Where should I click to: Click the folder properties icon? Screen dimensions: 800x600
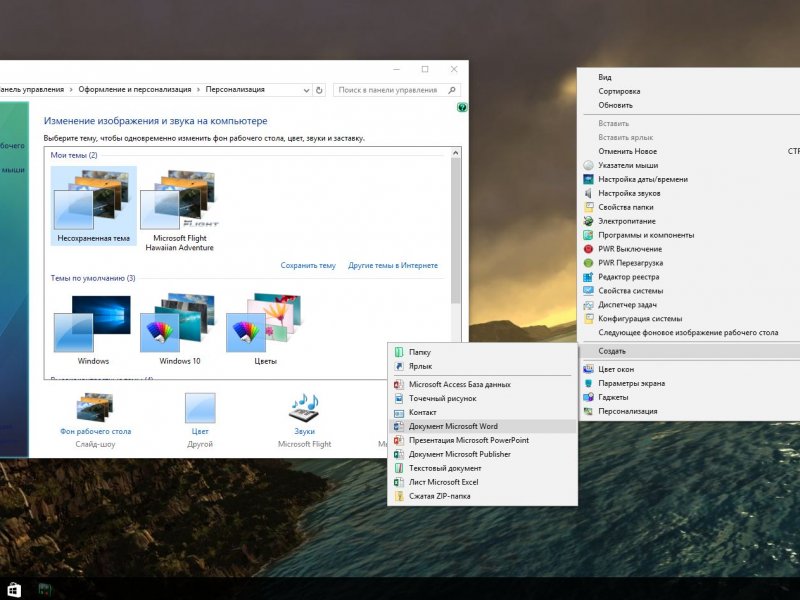(x=588, y=207)
